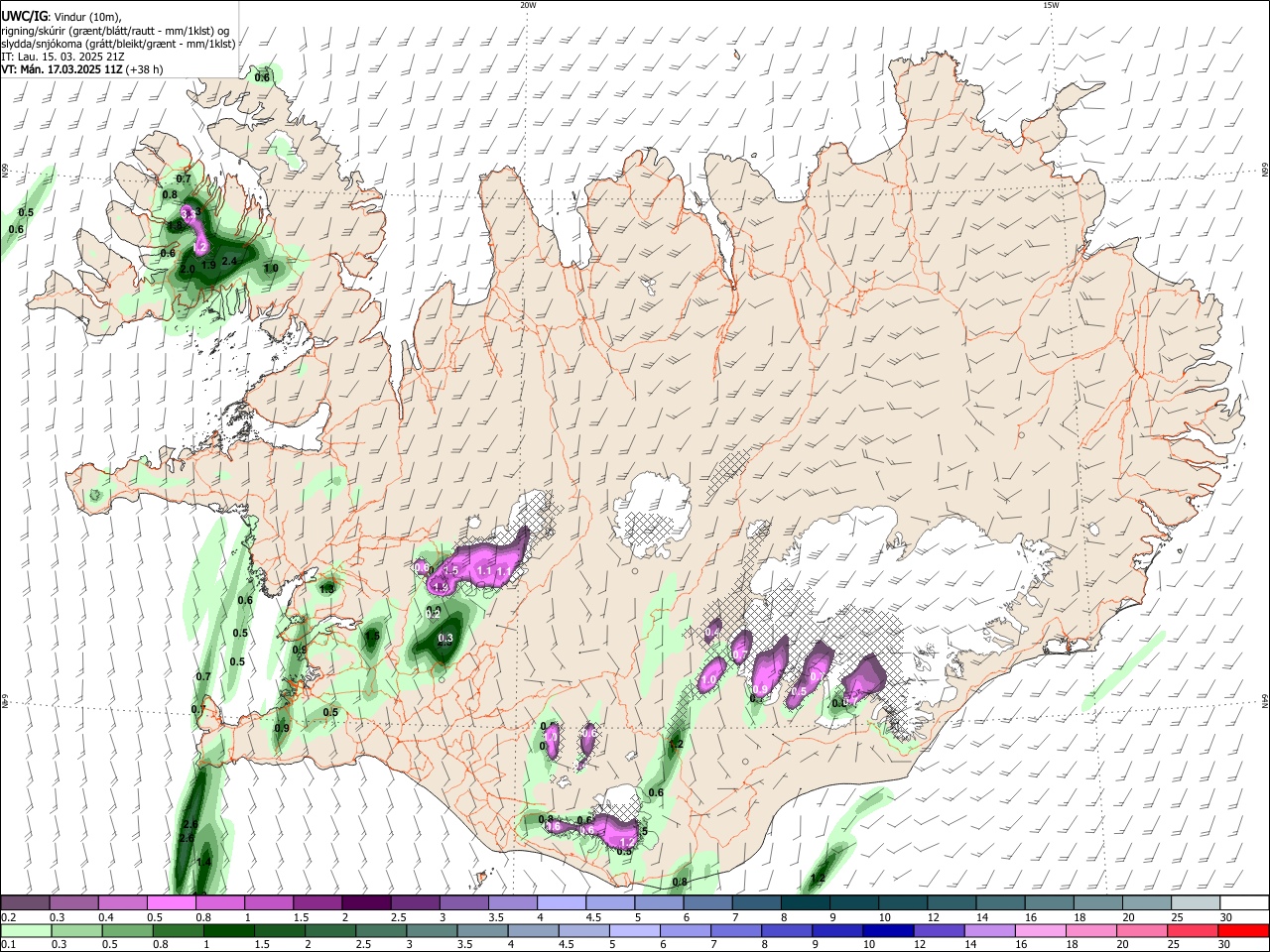Image resolution: width=1270 pixels, height=952 pixels.
Task: Pick the lavender snow swatch between 4 and 4.5
Action: [564, 903]
